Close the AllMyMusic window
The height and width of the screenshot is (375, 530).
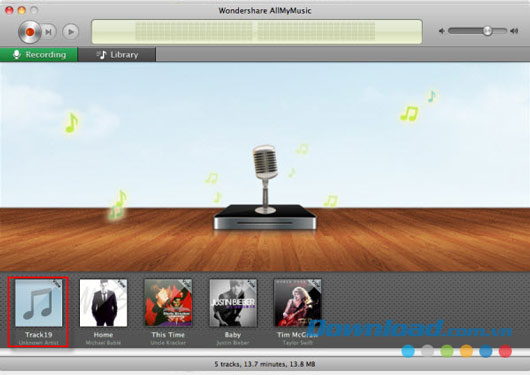coord(9,10)
